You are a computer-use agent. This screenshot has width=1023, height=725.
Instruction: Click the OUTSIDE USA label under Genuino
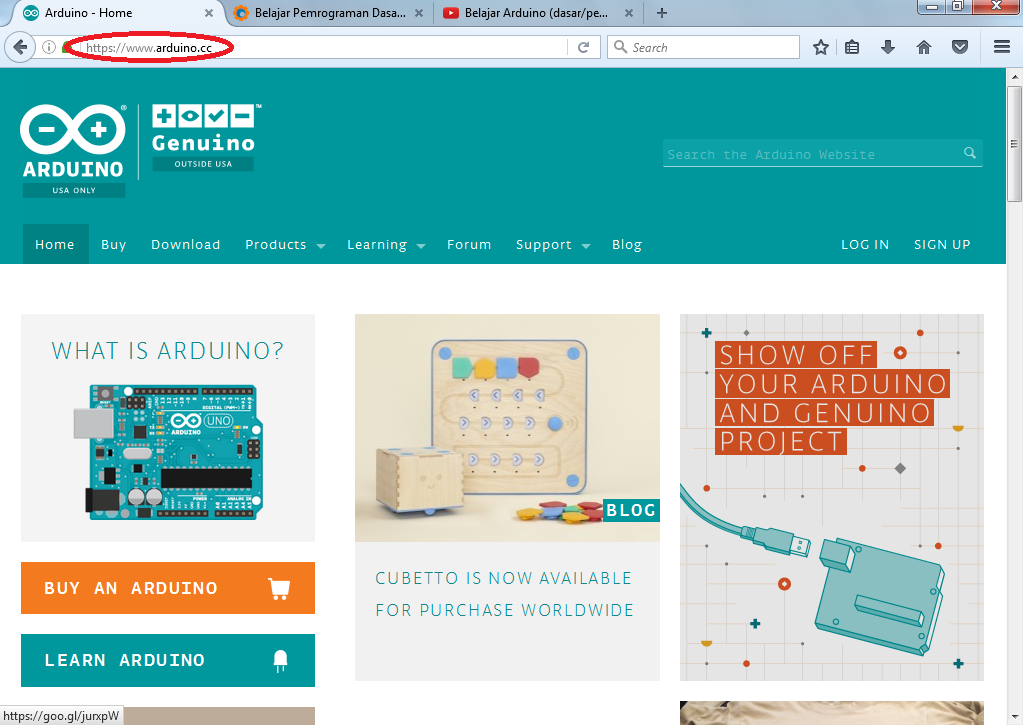[203, 164]
